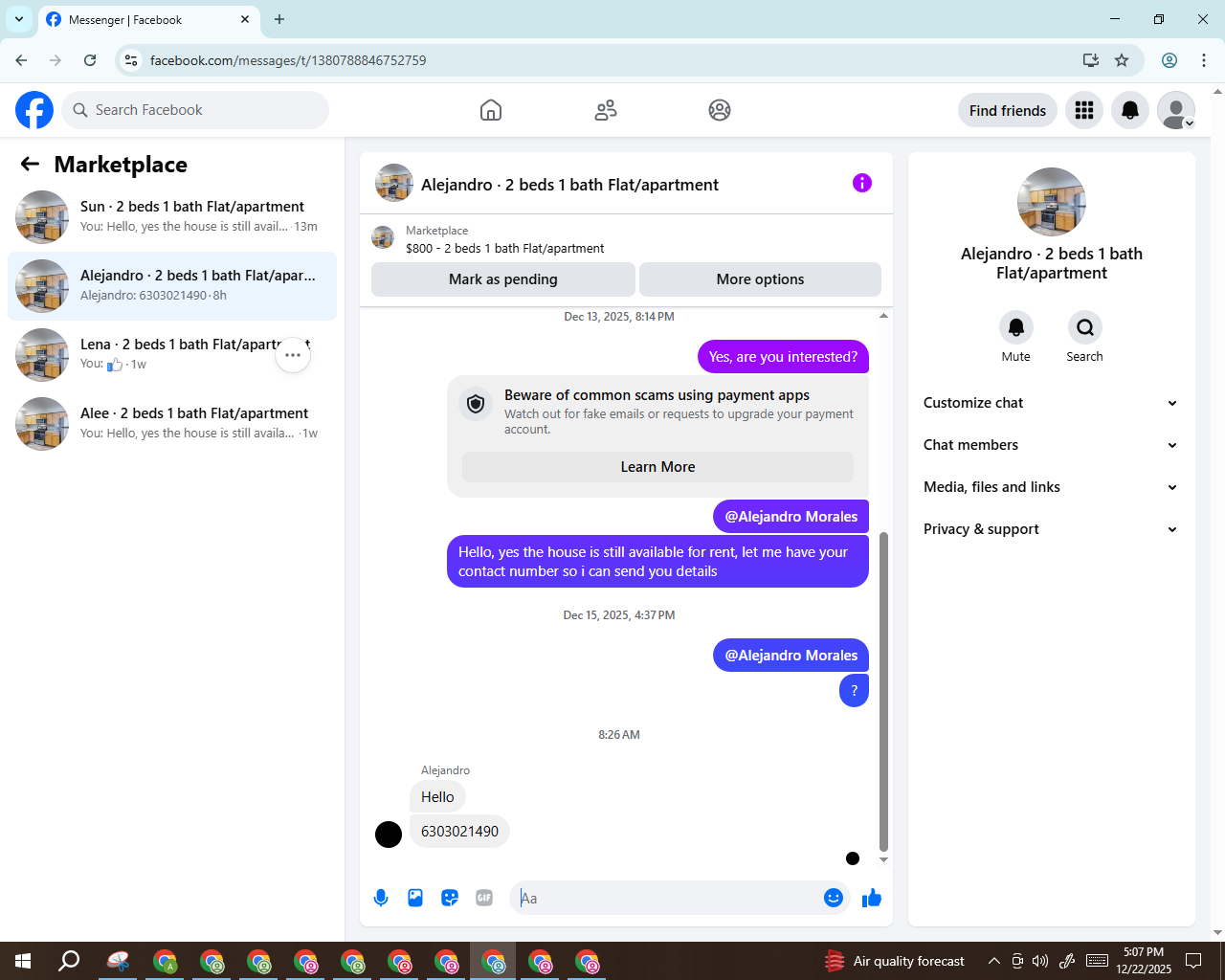Open Chrome three-dot menu
The image size is (1225, 980).
1204,60
